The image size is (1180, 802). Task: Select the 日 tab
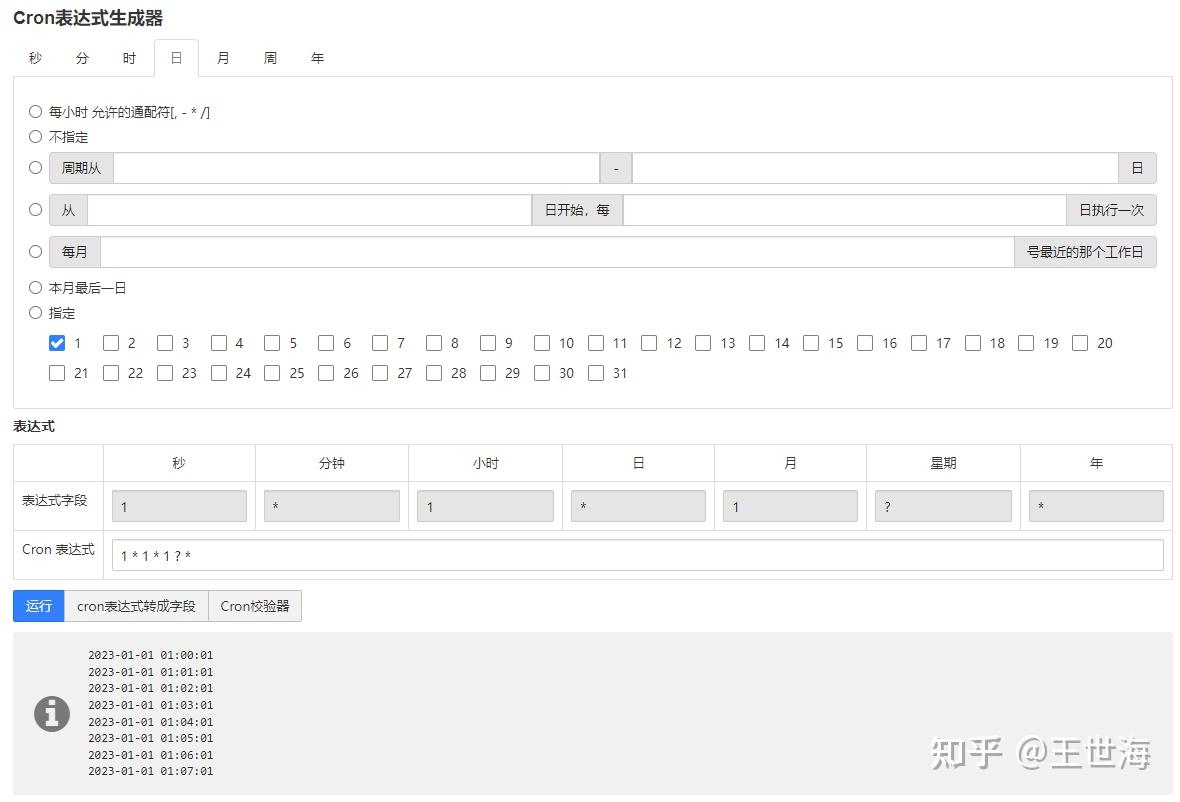click(176, 58)
